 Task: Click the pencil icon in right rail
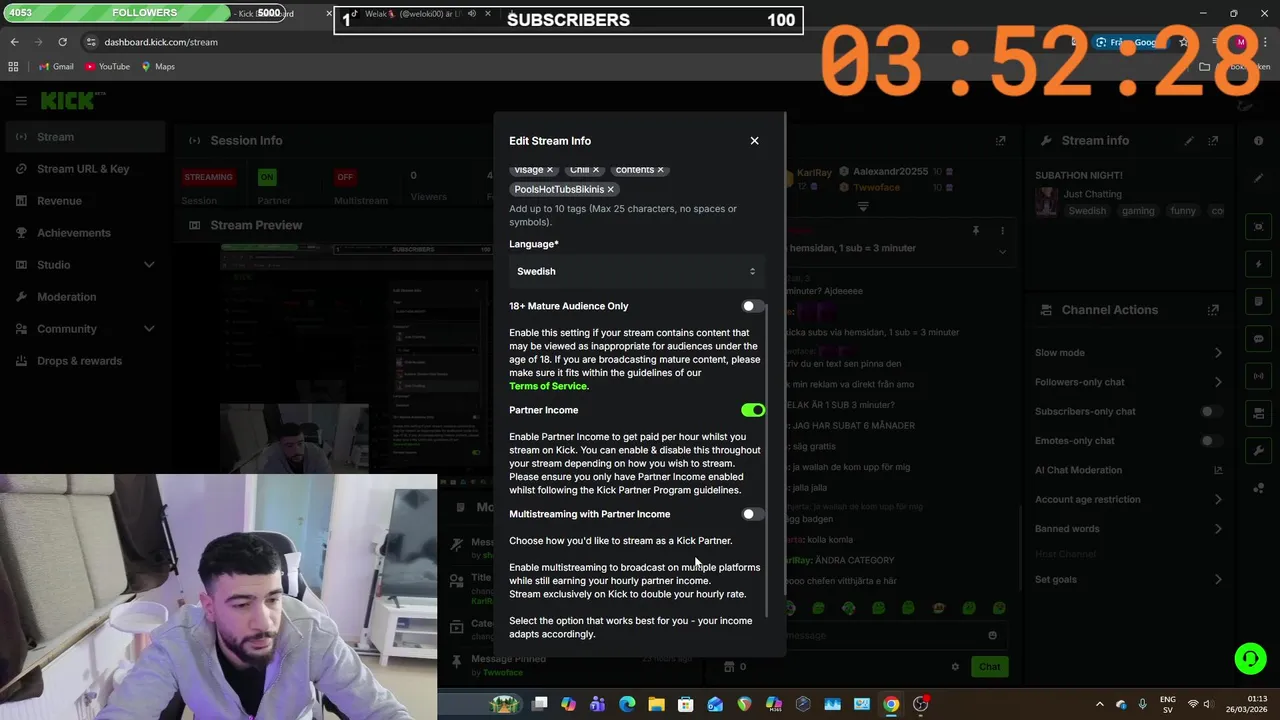click(1258, 178)
